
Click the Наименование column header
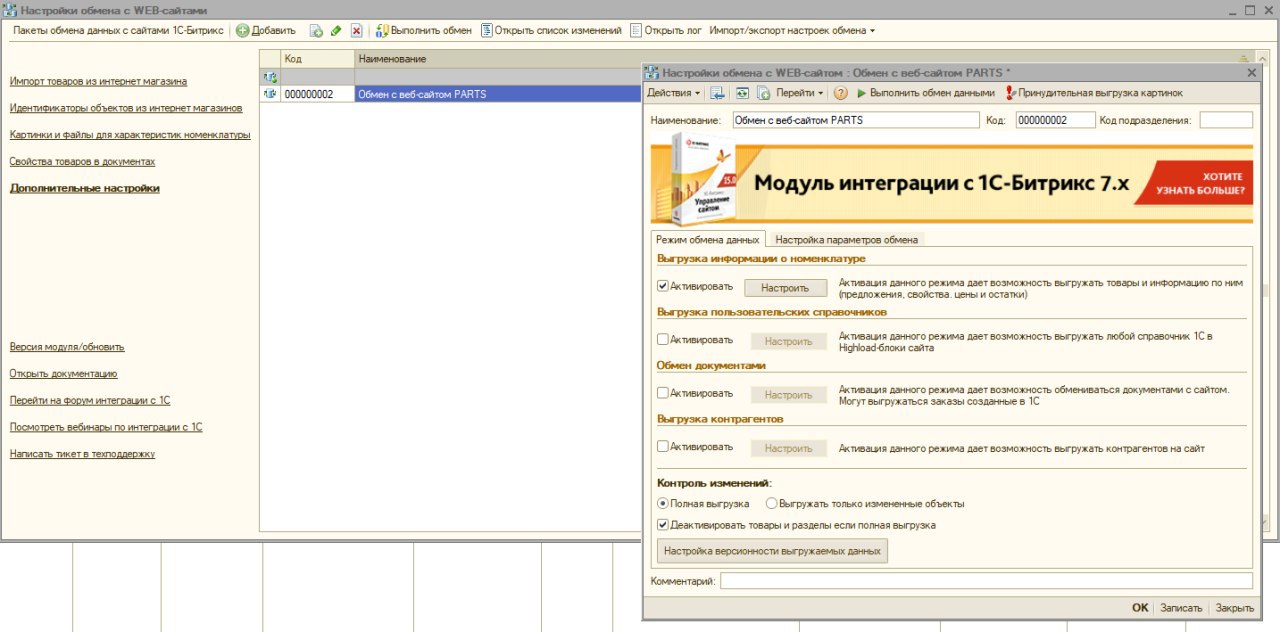pyautogui.click(x=497, y=60)
